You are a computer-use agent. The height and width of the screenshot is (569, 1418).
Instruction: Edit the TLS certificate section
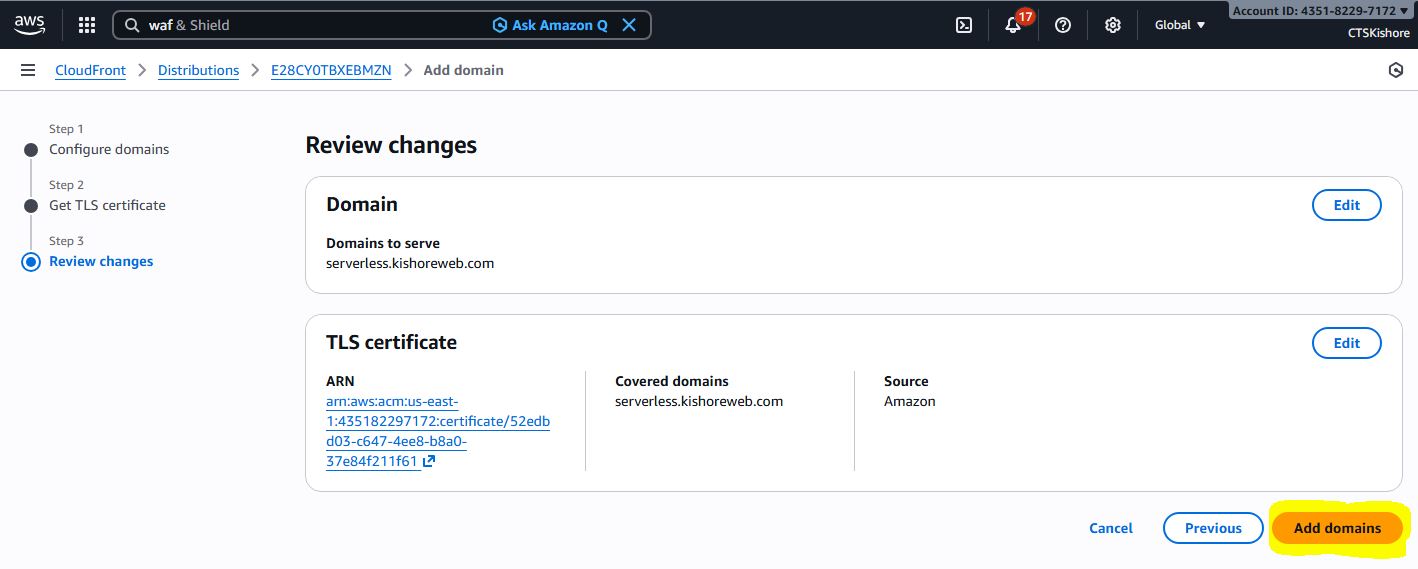coord(1346,343)
